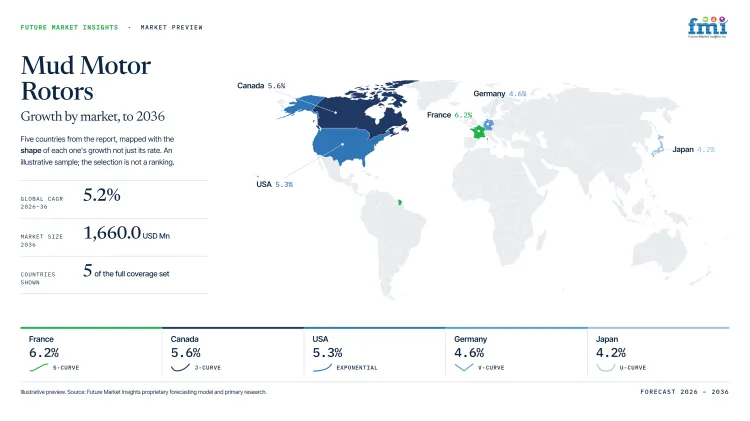Select Germany's blue shape on map
This screenshot has height=421, width=750.
pyautogui.click(x=488, y=125)
